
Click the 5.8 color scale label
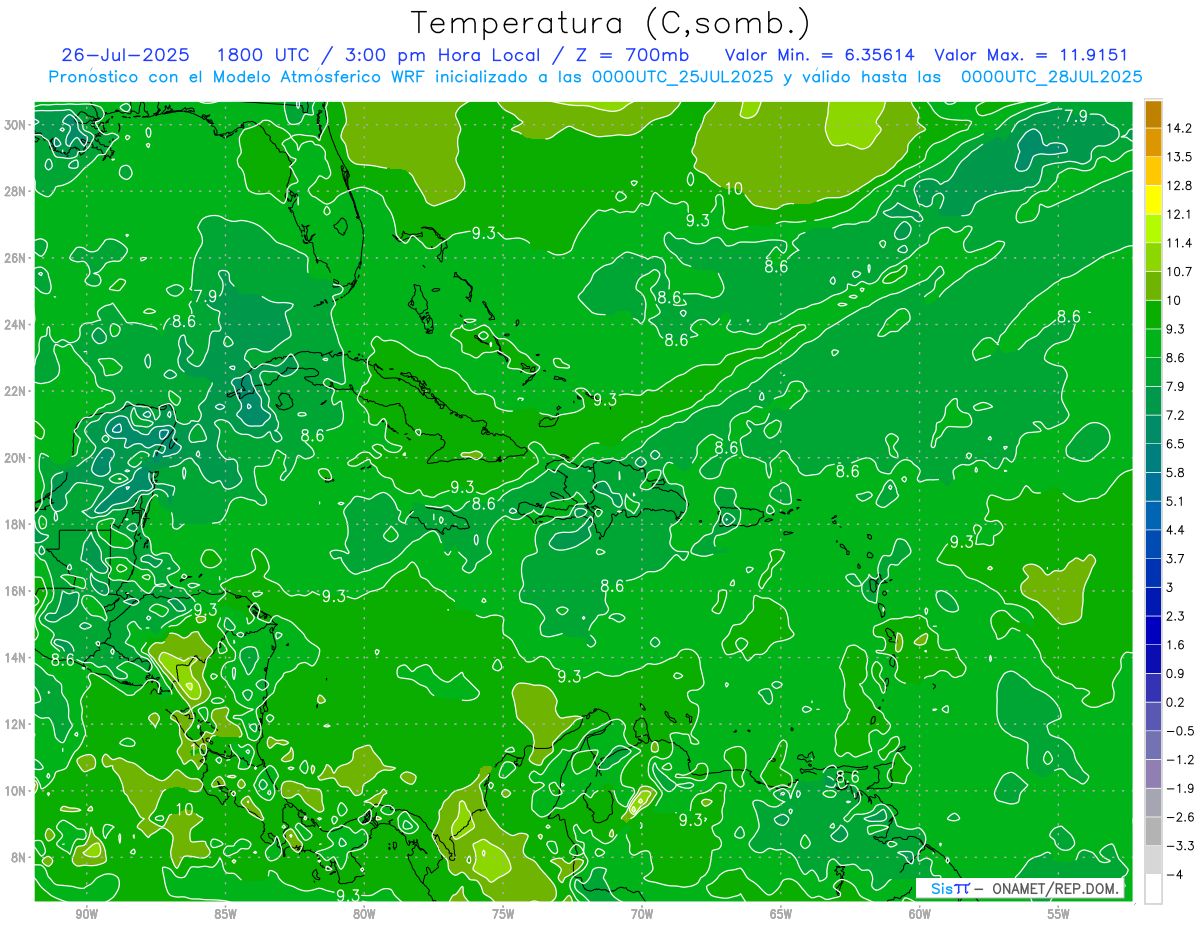1176,472
